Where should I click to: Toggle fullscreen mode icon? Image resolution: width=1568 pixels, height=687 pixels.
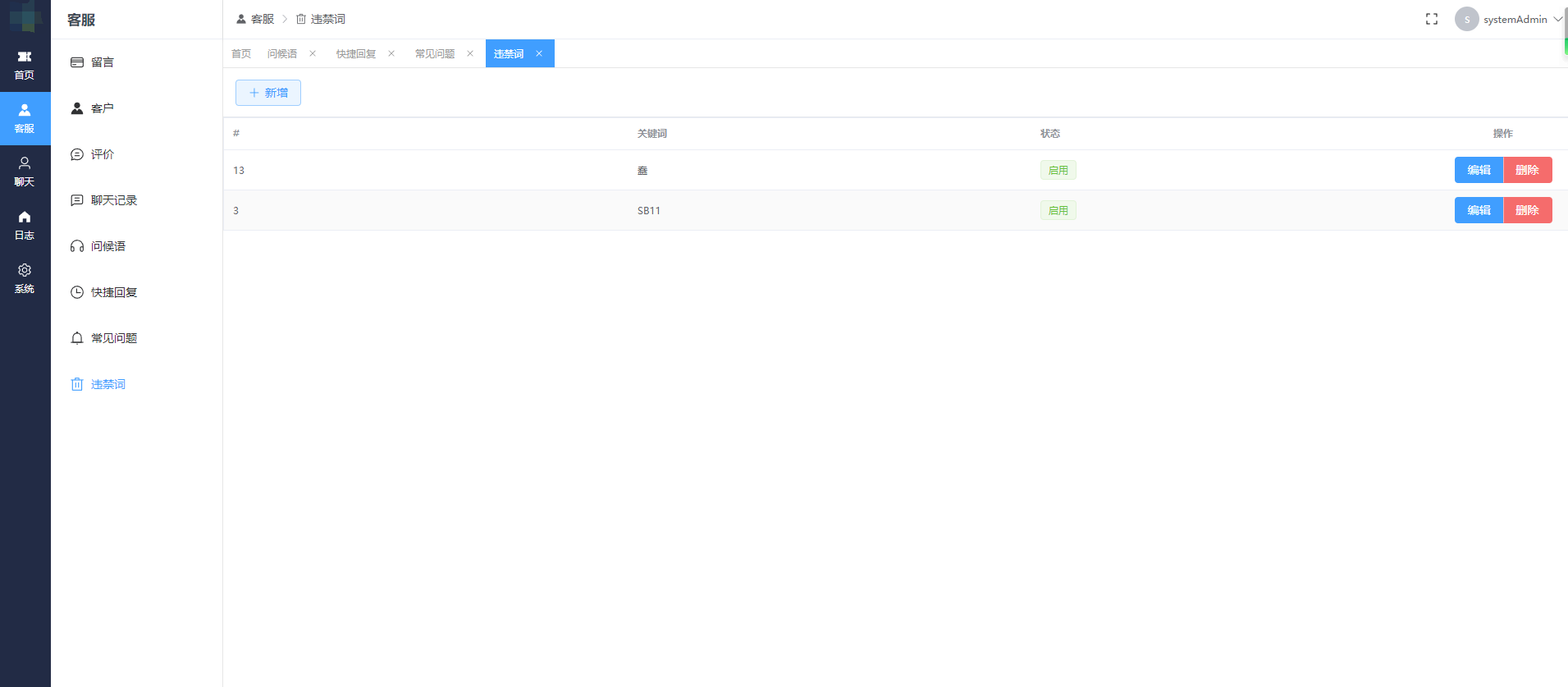coord(1432,19)
